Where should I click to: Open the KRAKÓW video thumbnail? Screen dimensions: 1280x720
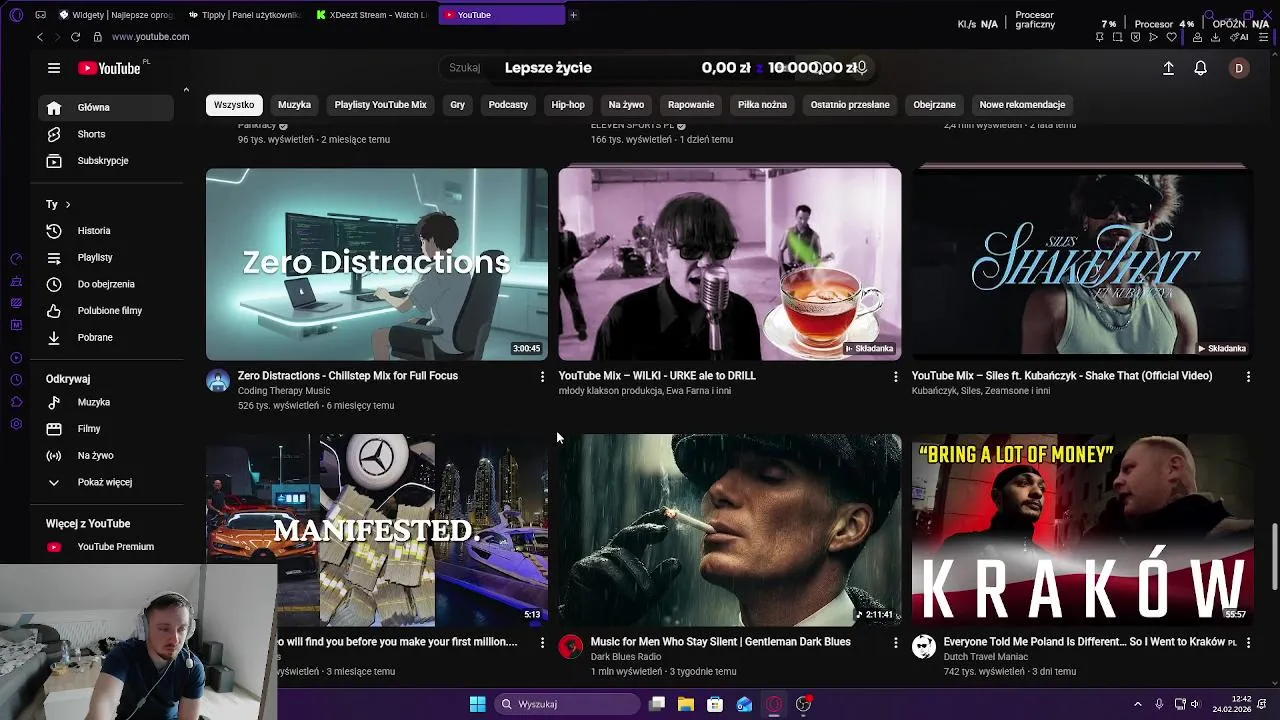coord(1082,530)
